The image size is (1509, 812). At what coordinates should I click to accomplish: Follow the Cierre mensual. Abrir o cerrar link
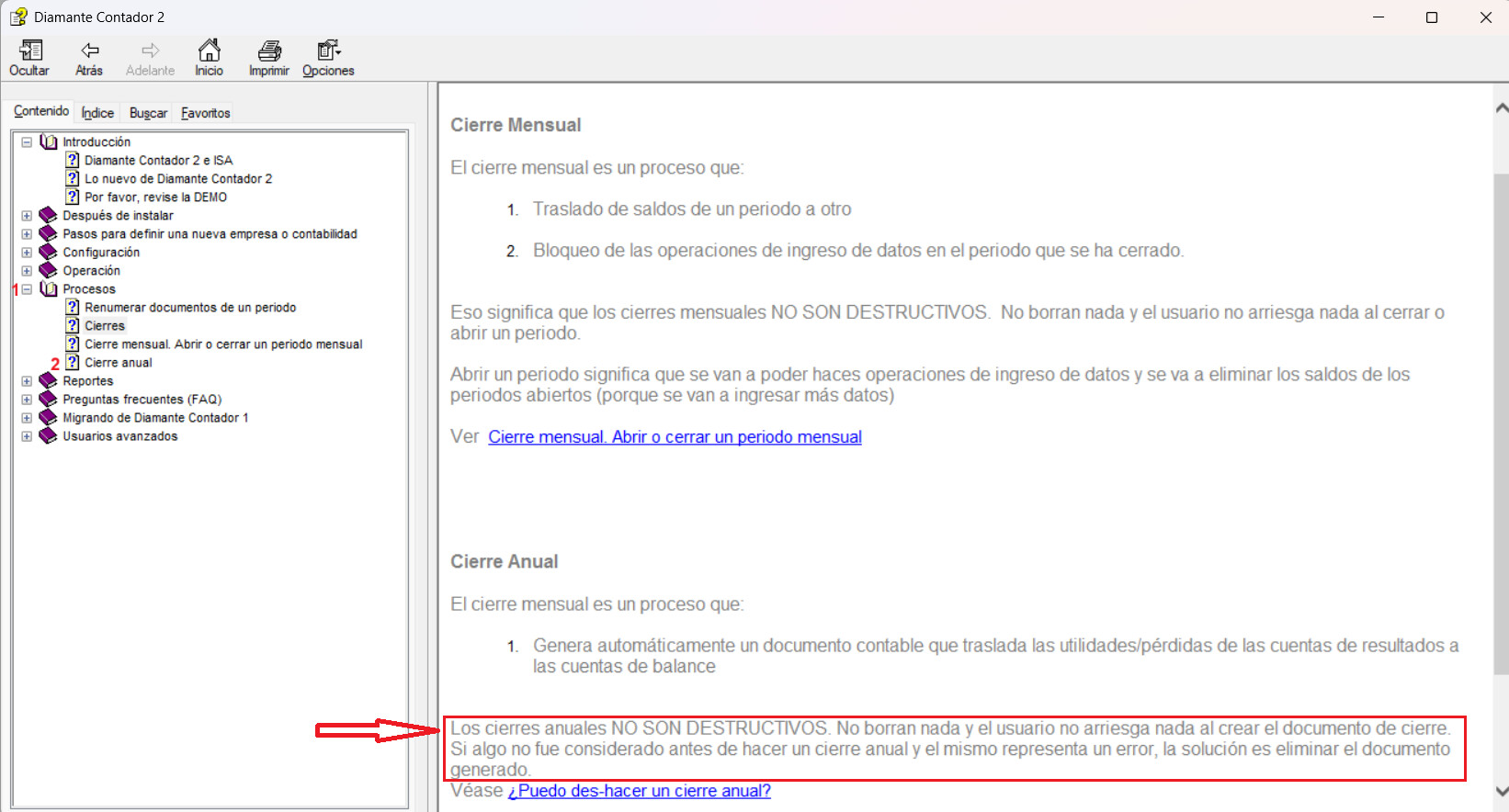click(x=675, y=437)
